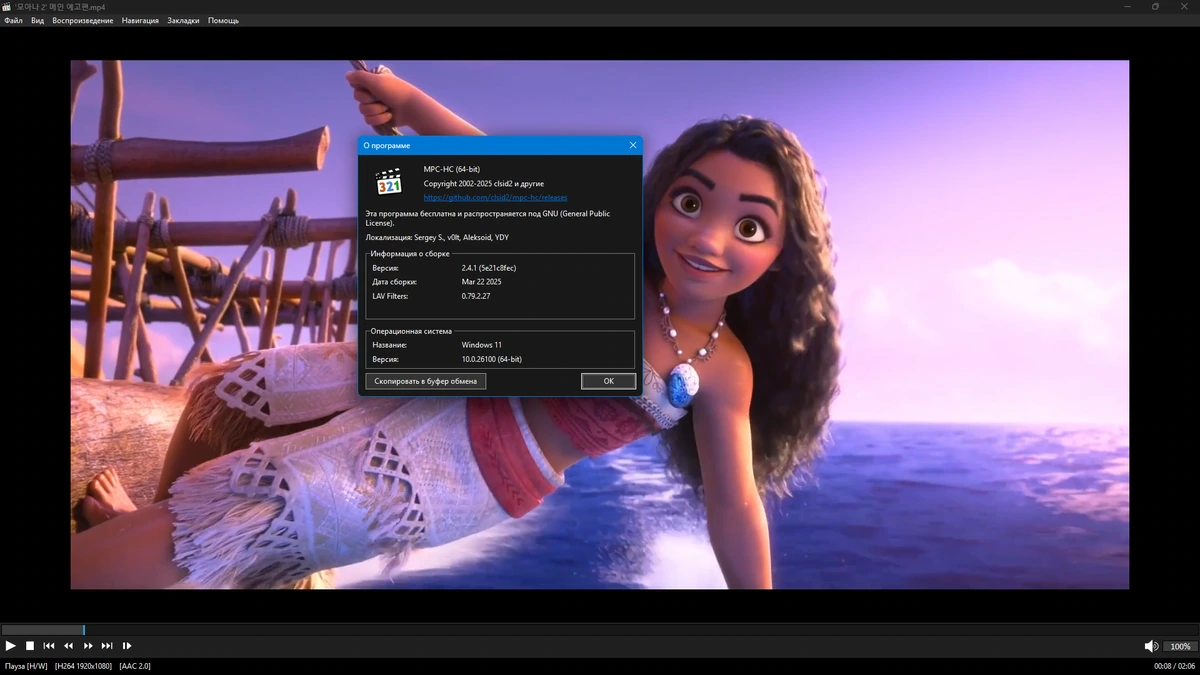Click the version value 2.4.1 (5e21c8fec)

click(x=489, y=268)
